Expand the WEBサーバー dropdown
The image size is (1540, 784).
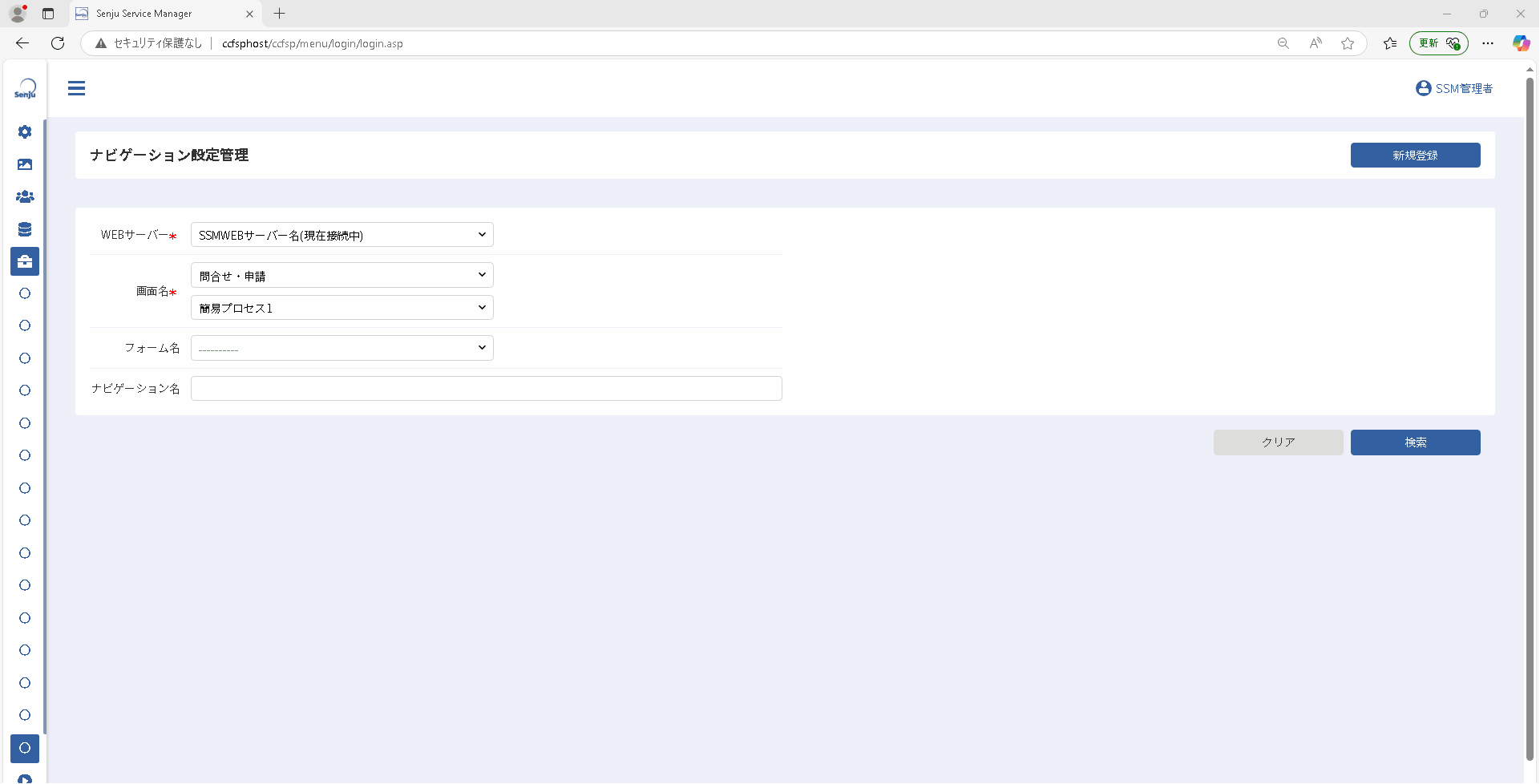click(x=342, y=235)
